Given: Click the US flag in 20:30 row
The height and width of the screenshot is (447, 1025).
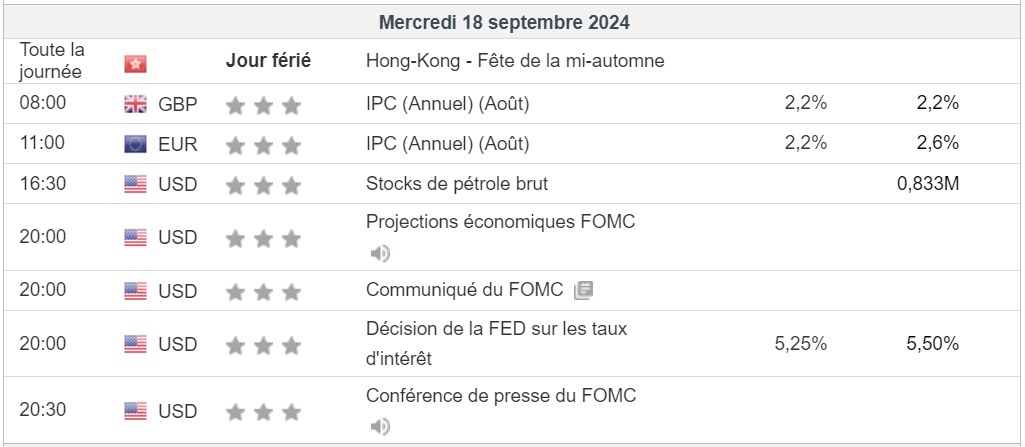Looking at the screenshot, I should coord(135,411).
